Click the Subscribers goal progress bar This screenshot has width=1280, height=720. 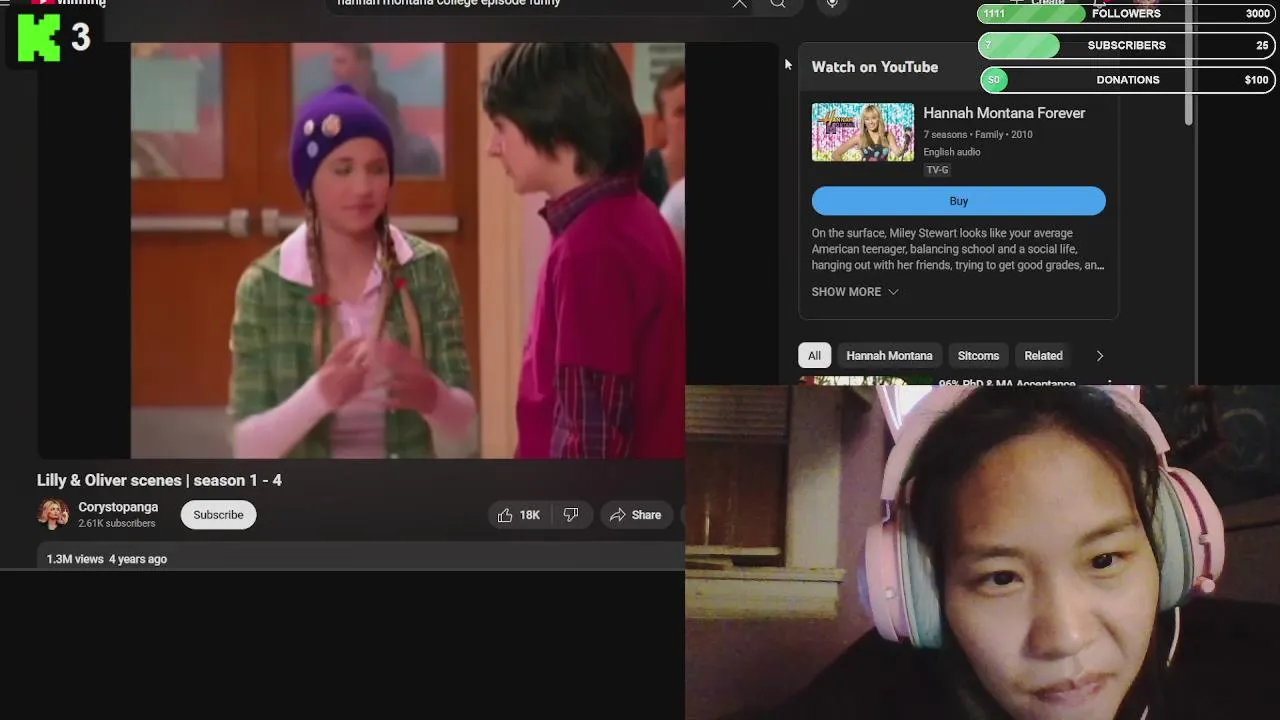(x=1126, y=46)
